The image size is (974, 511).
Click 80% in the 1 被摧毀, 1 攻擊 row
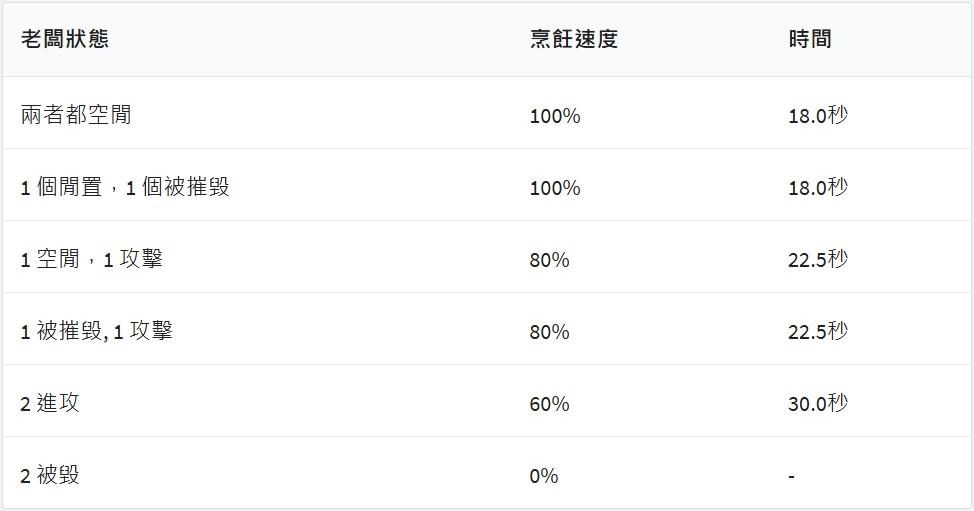pos(549,332)
